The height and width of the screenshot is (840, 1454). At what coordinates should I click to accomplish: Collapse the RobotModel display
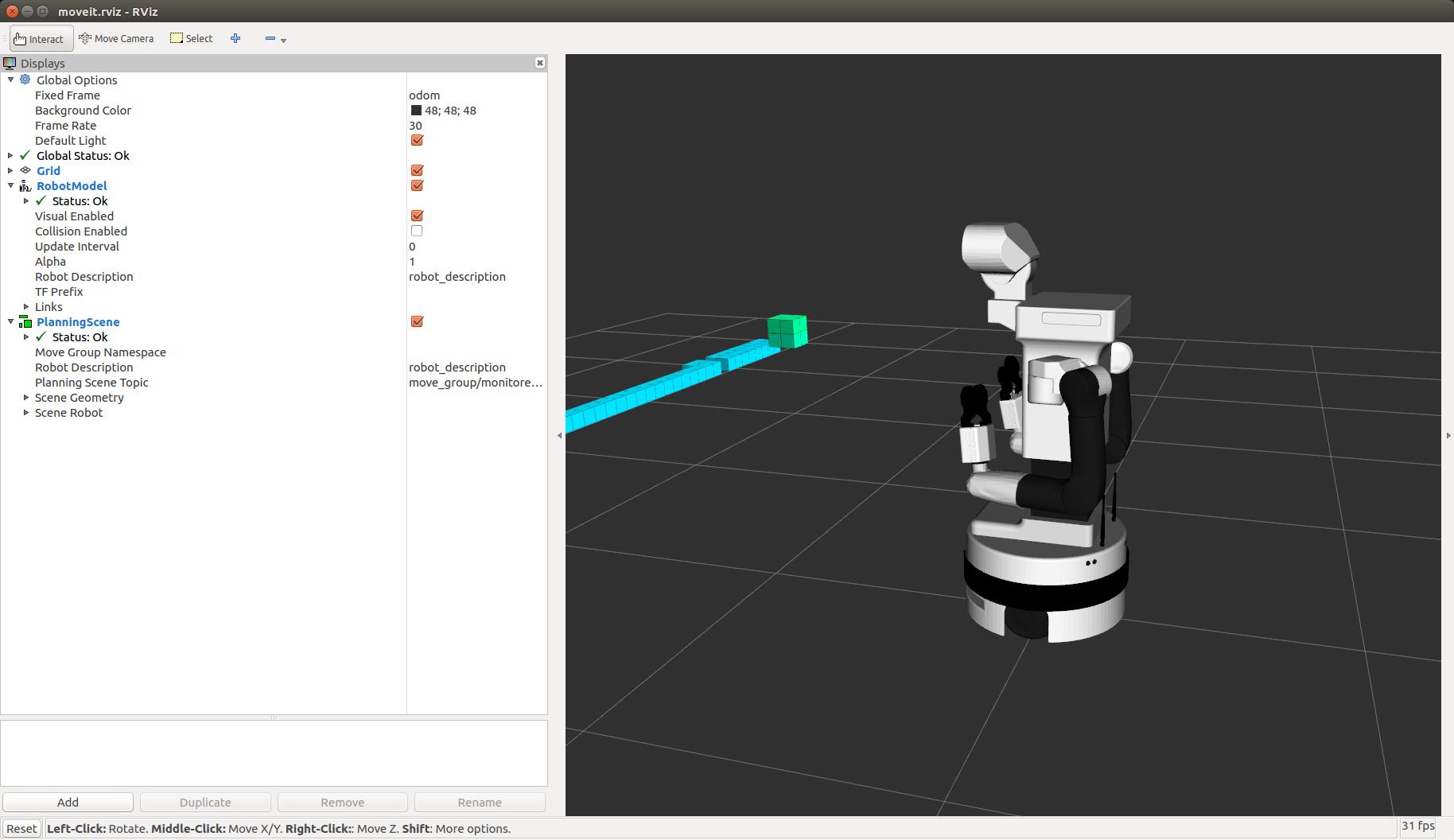coord(10,185)
